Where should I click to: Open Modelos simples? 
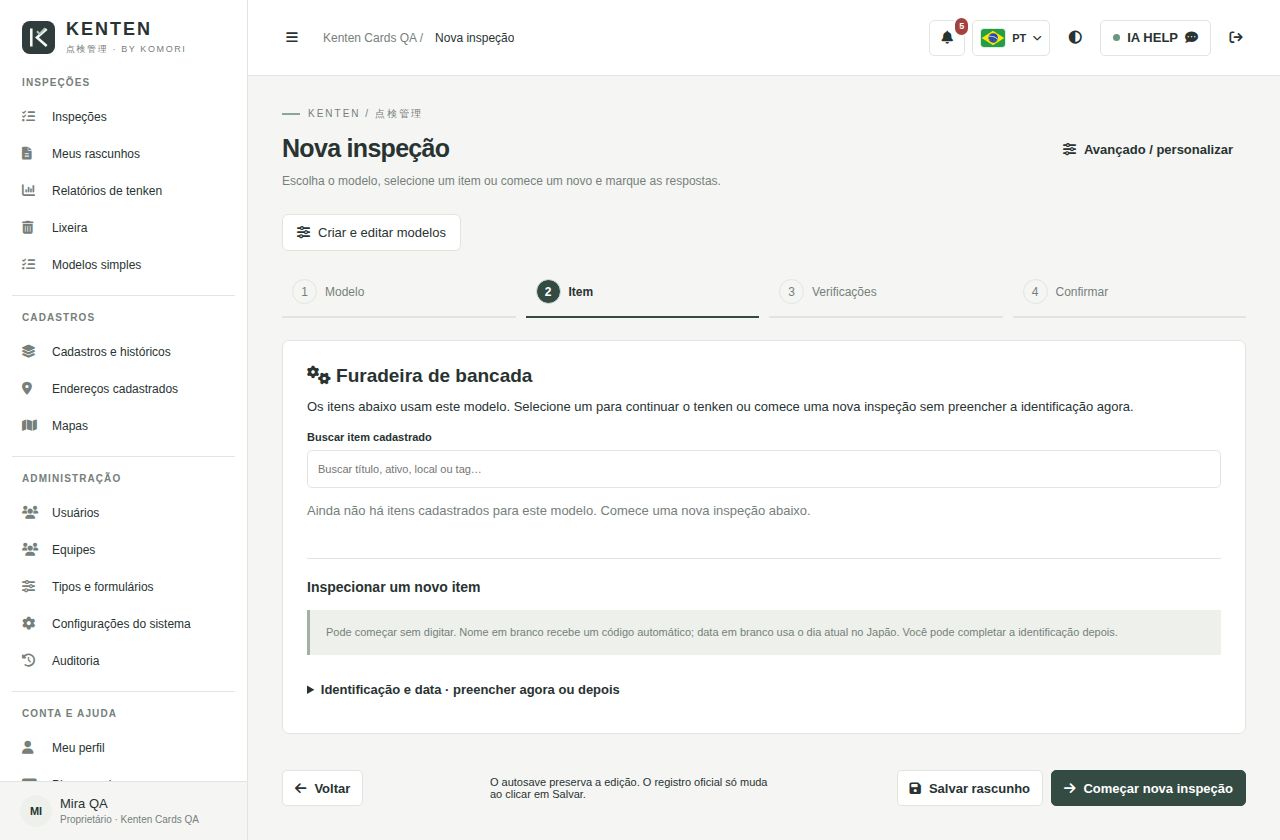pyautogui.click(x=123, y=265)
